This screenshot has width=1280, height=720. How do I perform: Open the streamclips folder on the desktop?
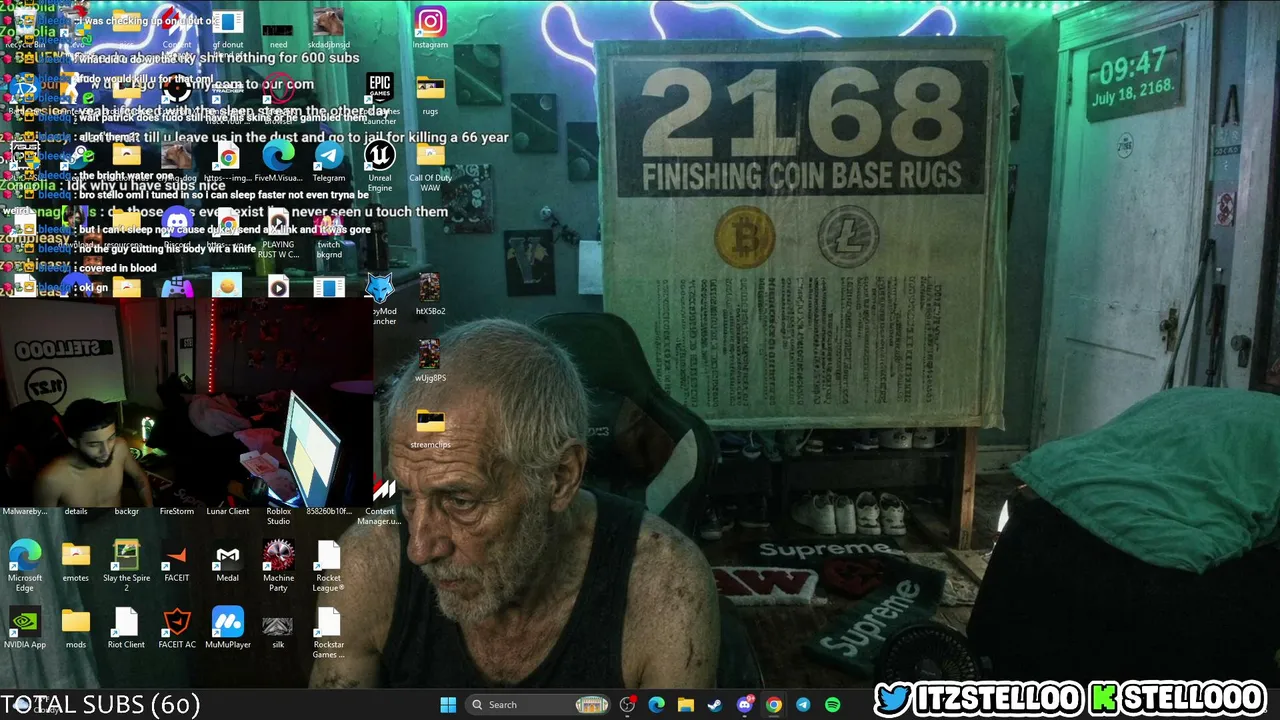pyautogui.click(x=430, y=428)
